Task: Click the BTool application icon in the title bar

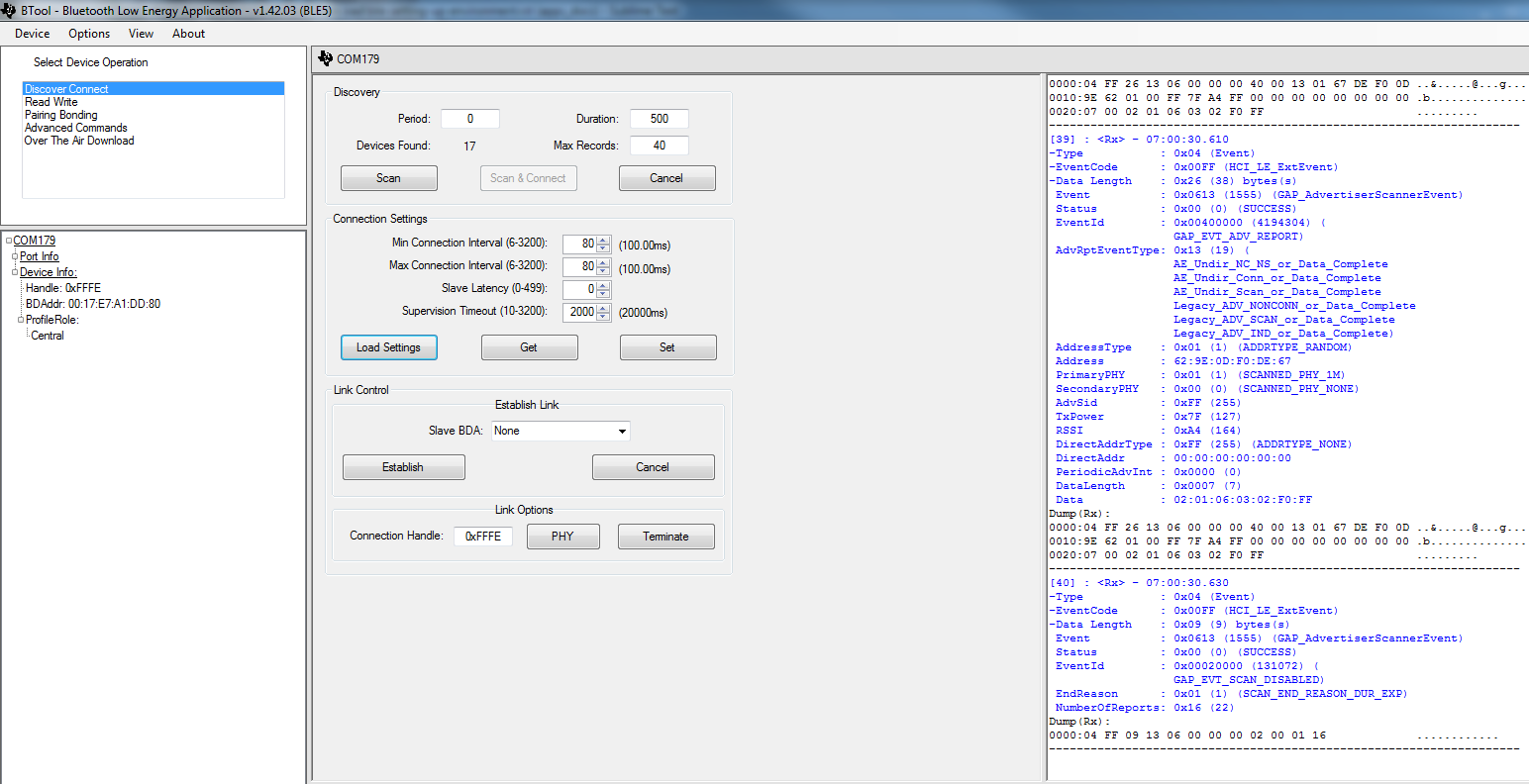Action: (10, 10)
